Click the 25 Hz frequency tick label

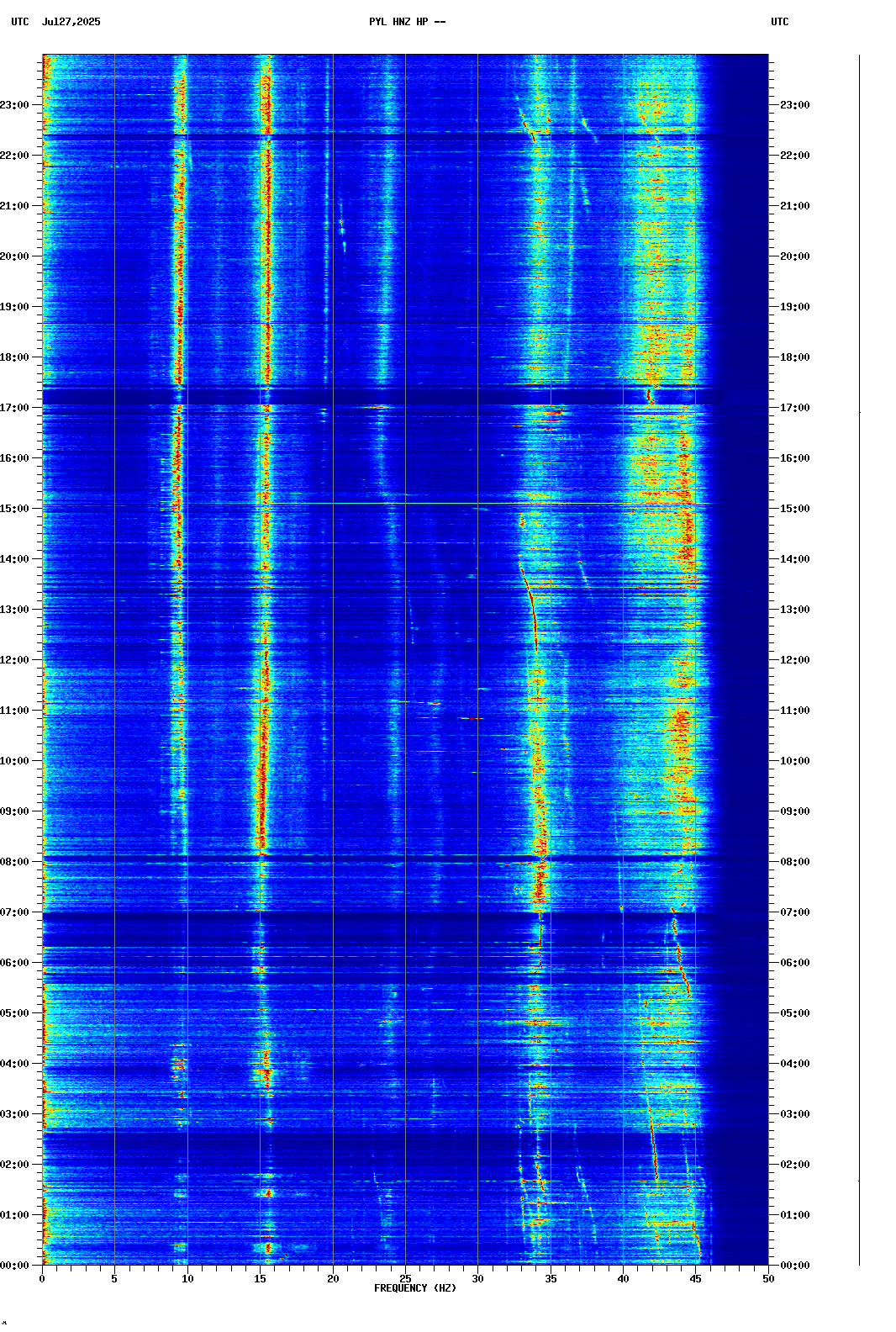coord(405,1279)
